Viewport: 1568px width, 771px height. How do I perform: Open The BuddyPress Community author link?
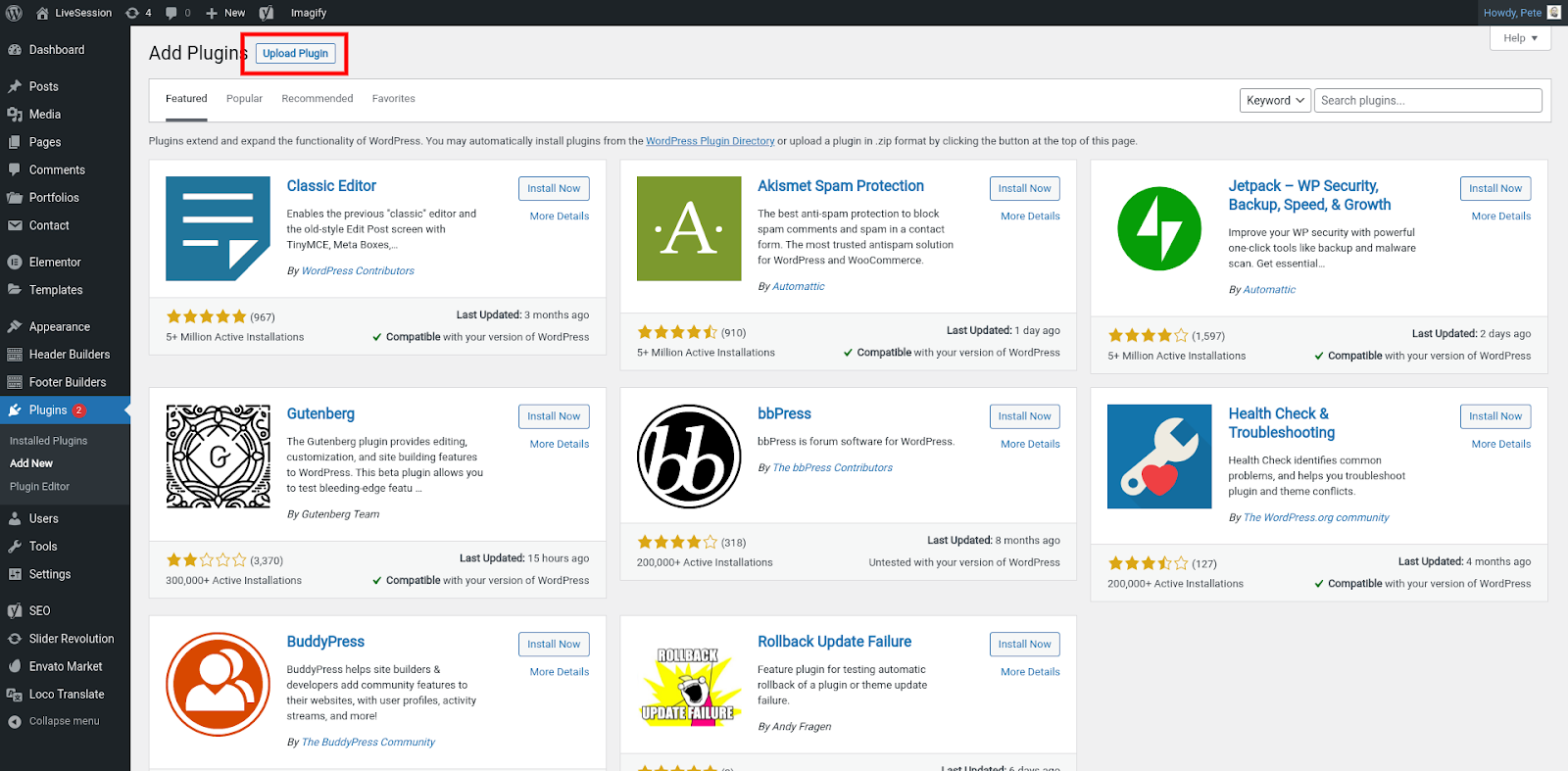(x=368, y=743)
